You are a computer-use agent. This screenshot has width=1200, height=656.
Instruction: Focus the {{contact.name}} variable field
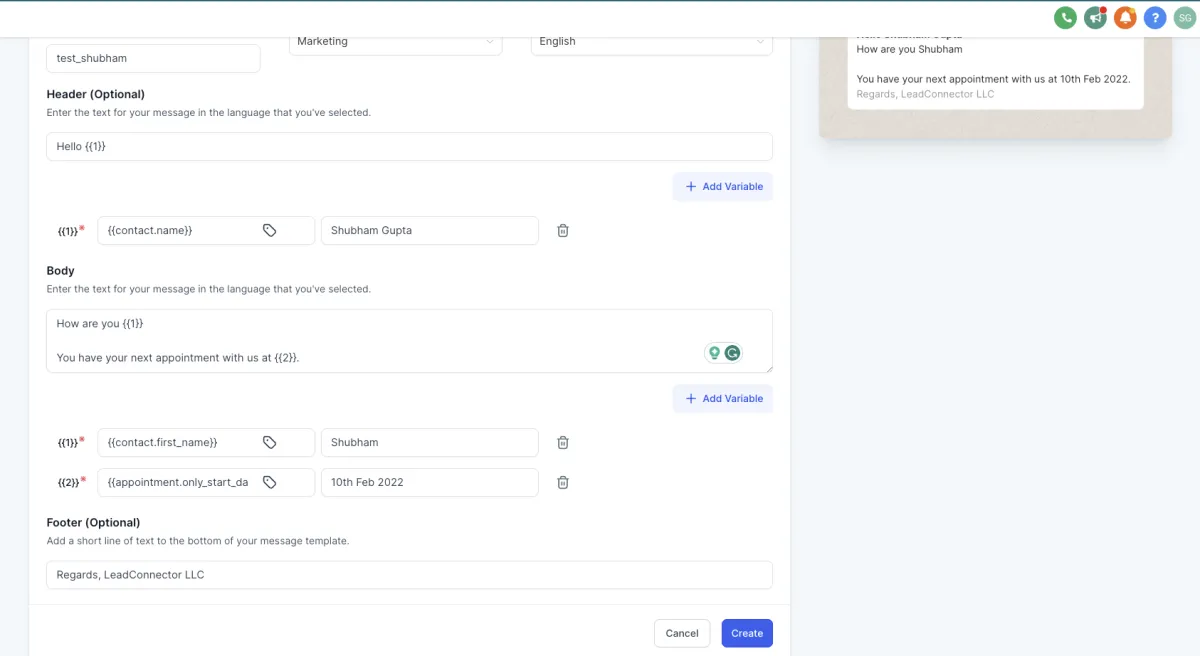[x=206, y=230]
